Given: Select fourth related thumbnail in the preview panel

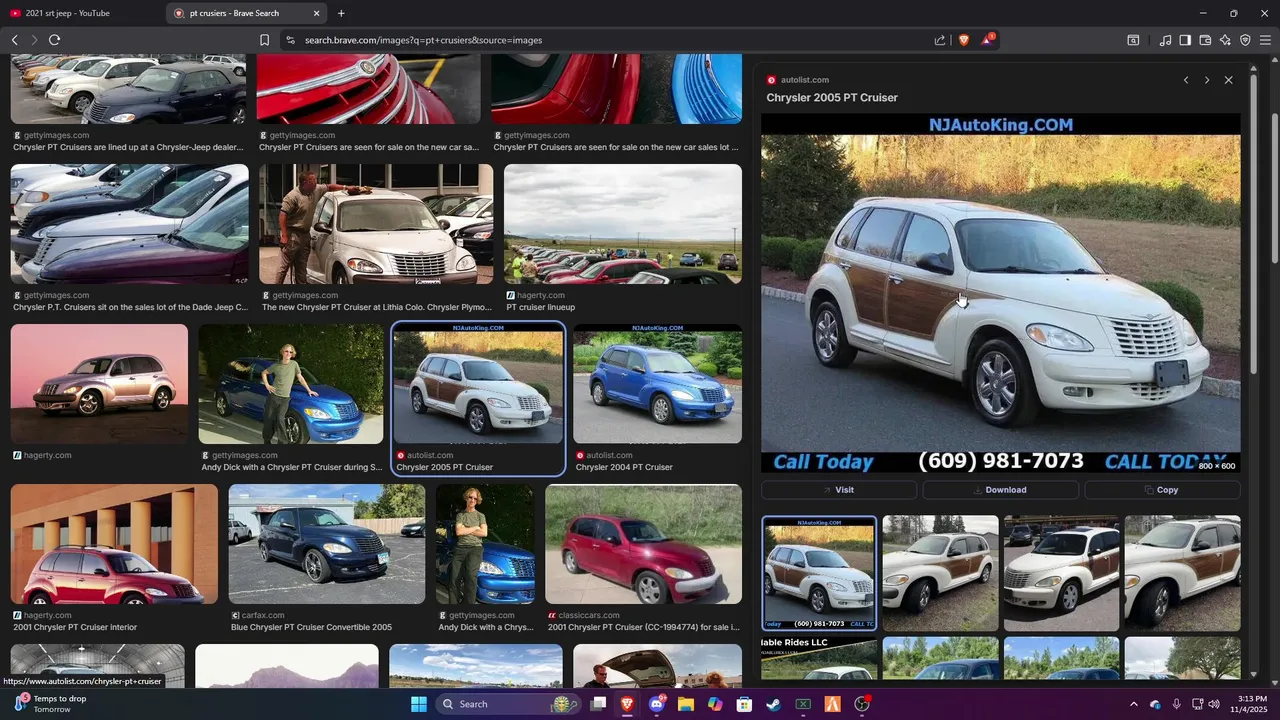Looking at the screenshot, I should (x=1182, y=573).
